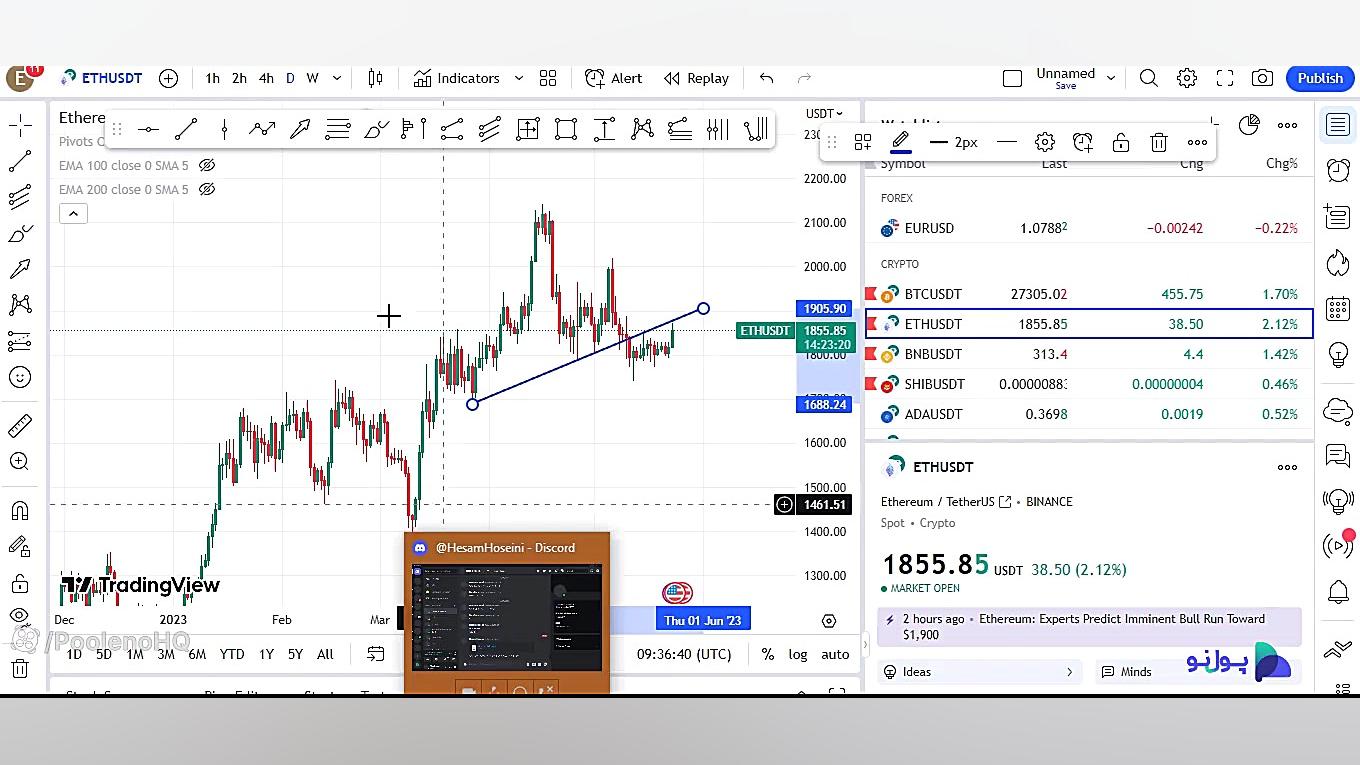Select the polyline path tool
The height and width of the screenshot is (765, 1360).
point(262,129)
